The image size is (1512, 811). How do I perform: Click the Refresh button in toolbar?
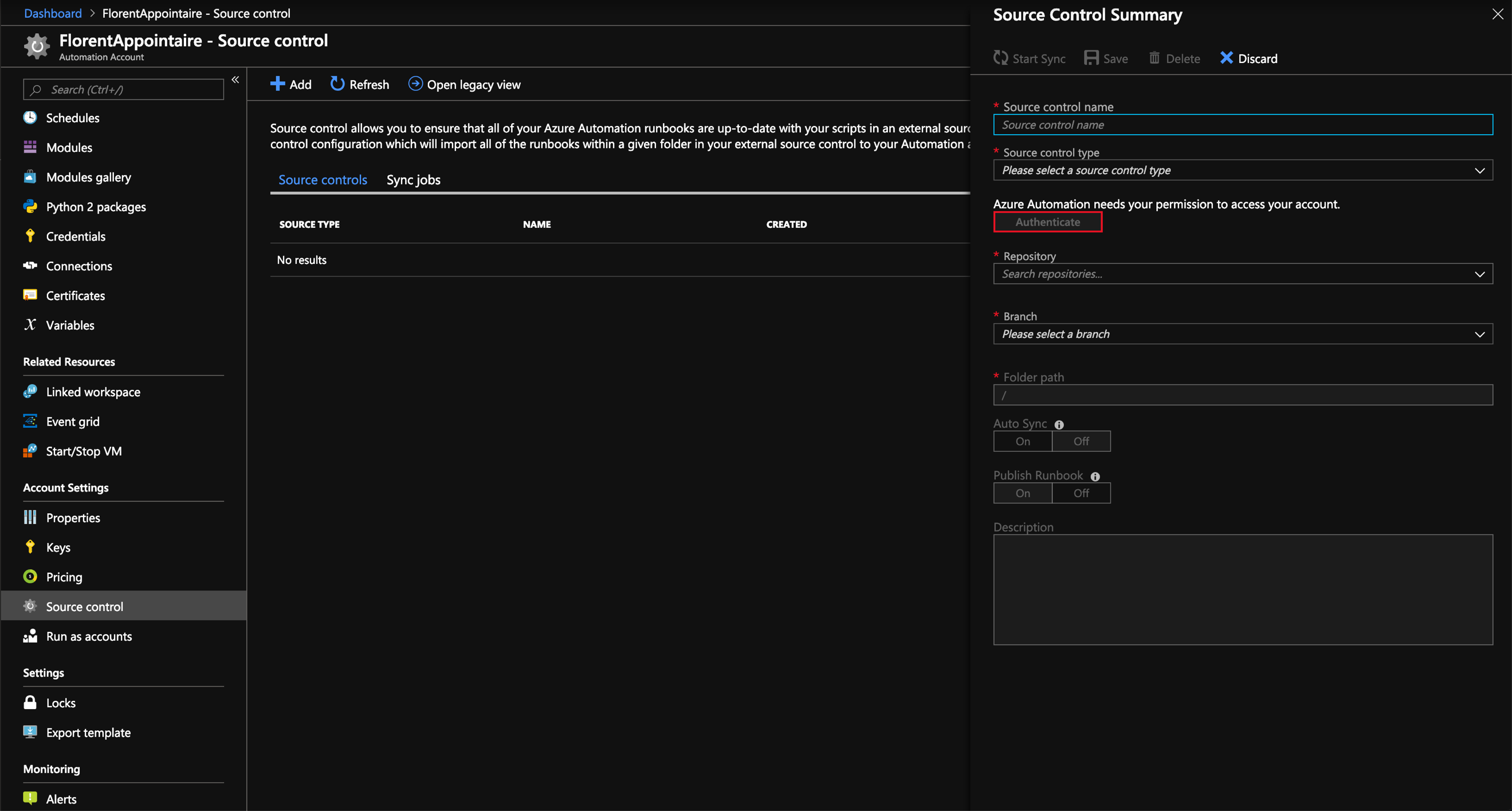point(358,84)
